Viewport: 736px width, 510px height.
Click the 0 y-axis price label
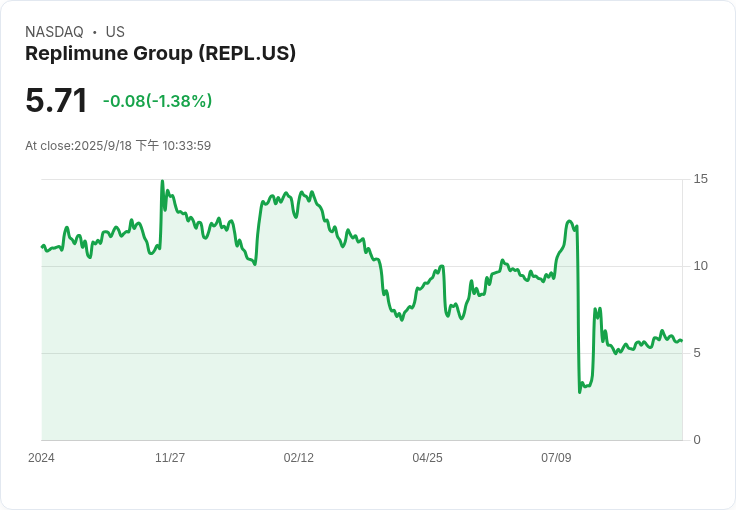[x=697, y=440]
